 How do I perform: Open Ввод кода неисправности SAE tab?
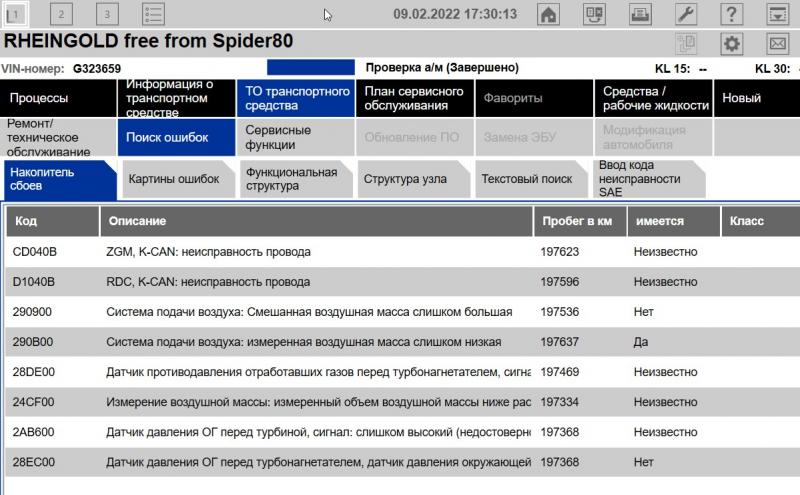click(649, 179)
